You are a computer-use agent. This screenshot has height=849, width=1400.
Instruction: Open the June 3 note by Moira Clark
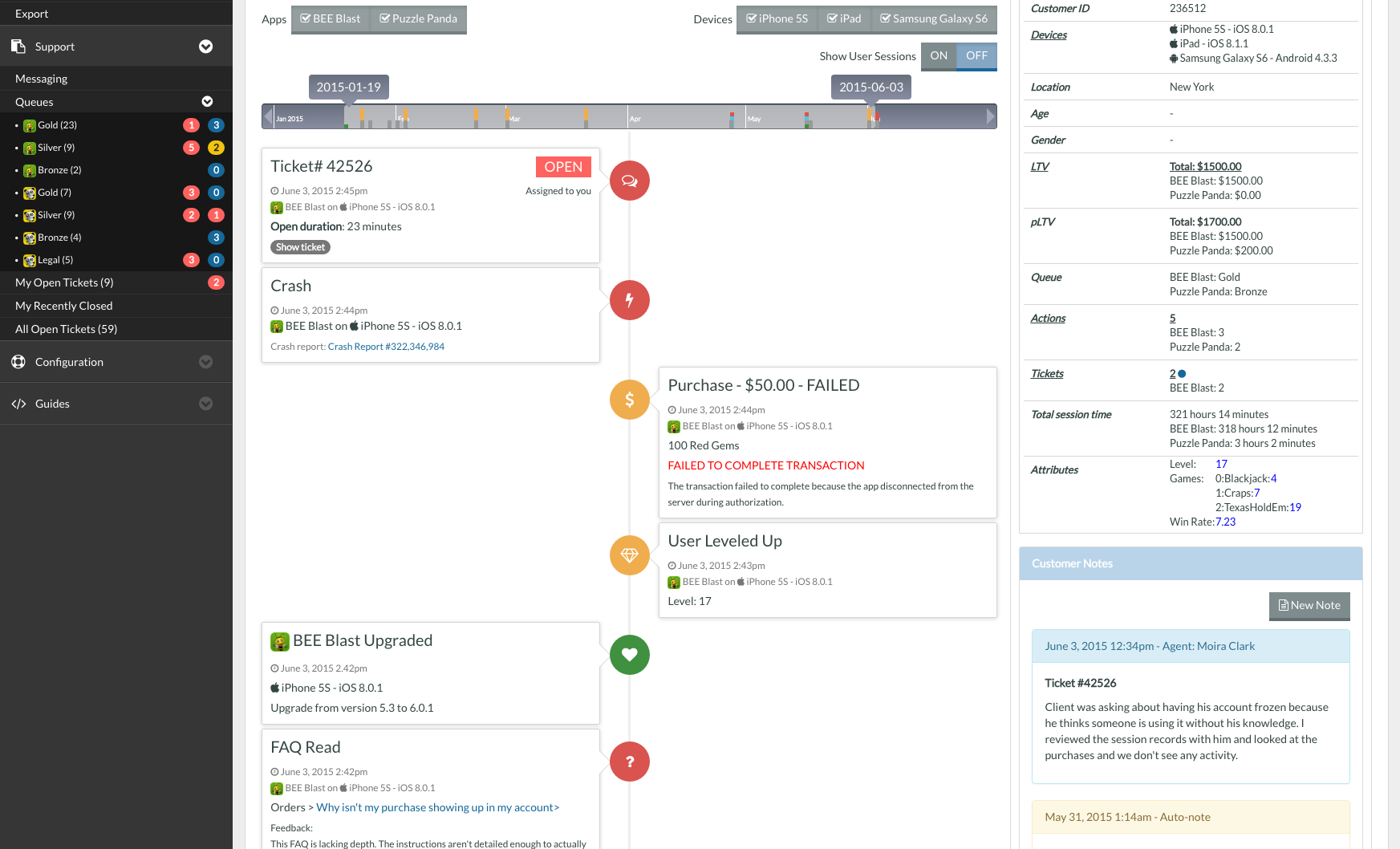point(1191,646)
